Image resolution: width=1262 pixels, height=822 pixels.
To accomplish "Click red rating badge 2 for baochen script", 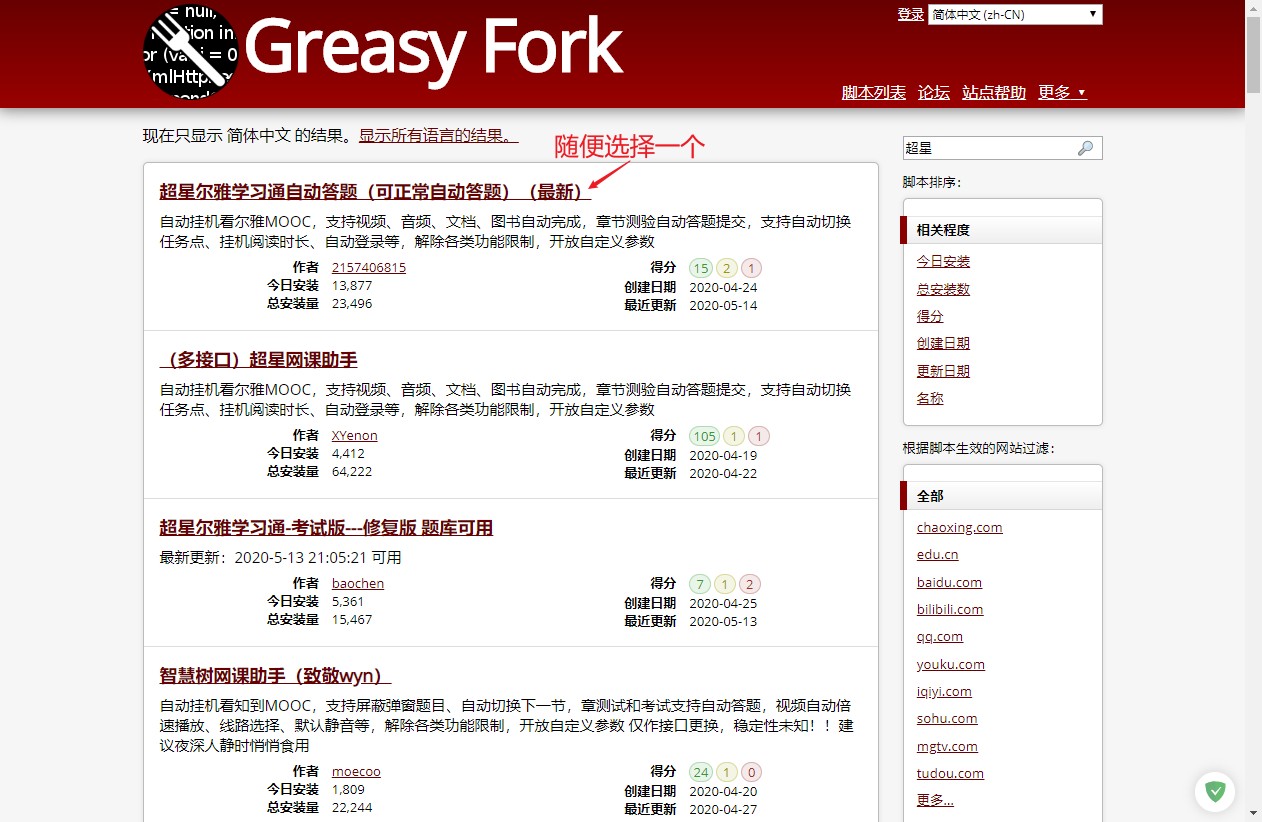I will click(x=751, y=584).
